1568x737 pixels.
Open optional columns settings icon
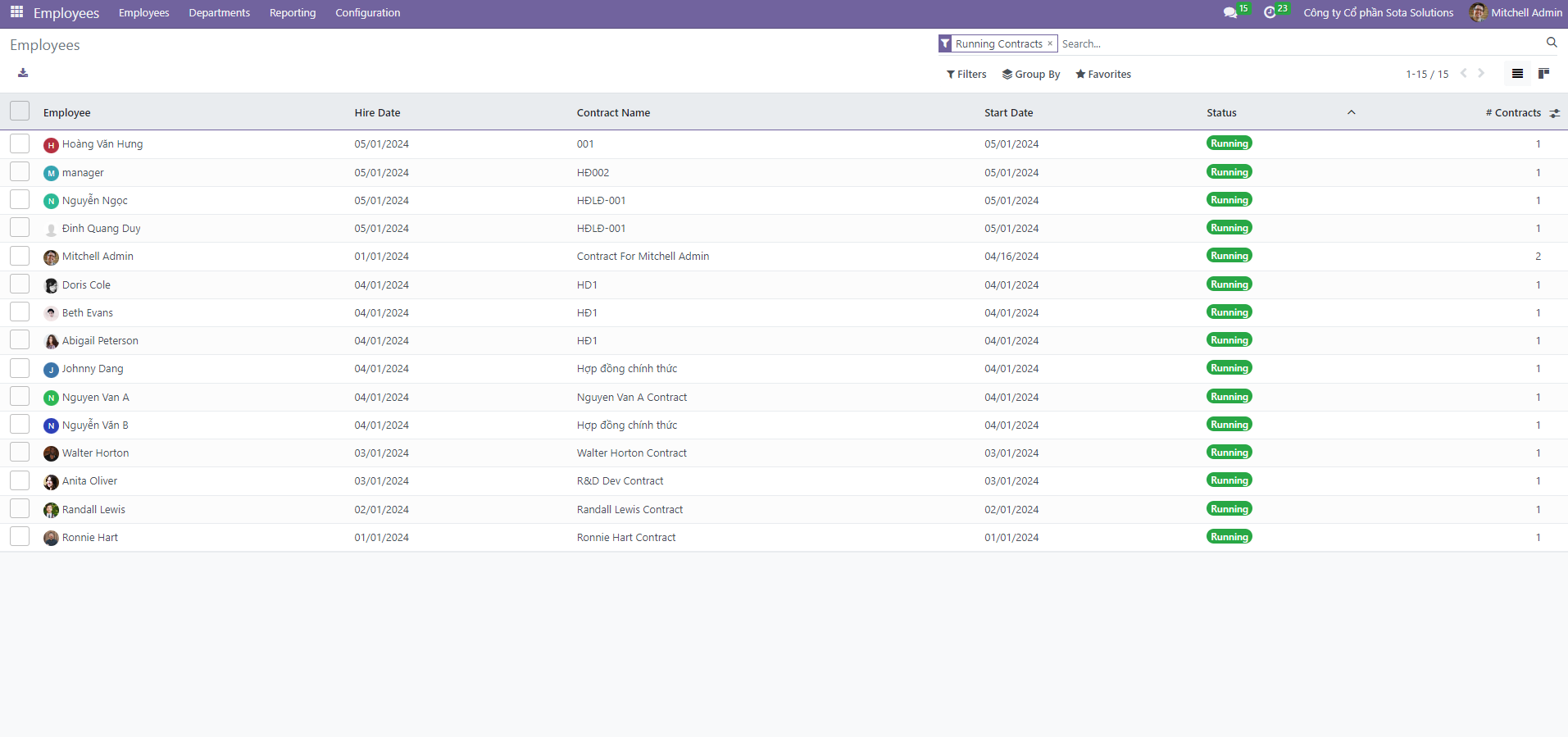1555,113
